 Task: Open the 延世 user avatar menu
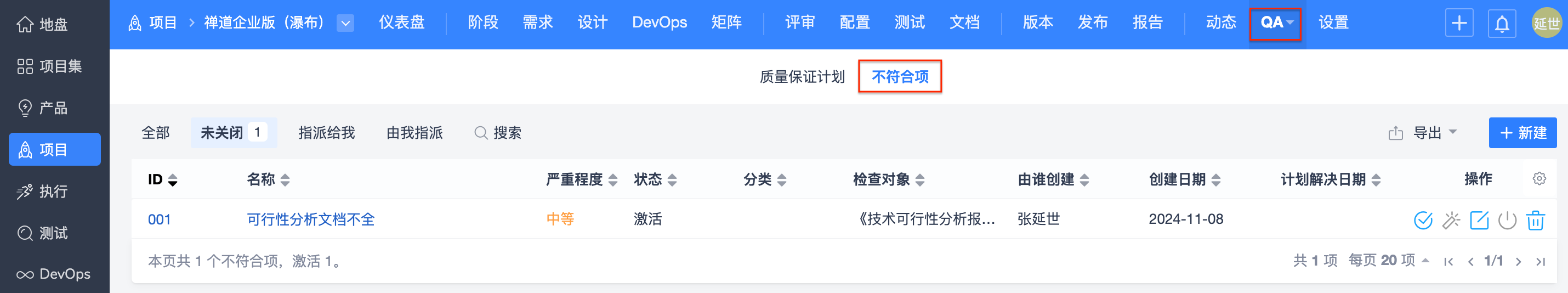[1546, 23]
